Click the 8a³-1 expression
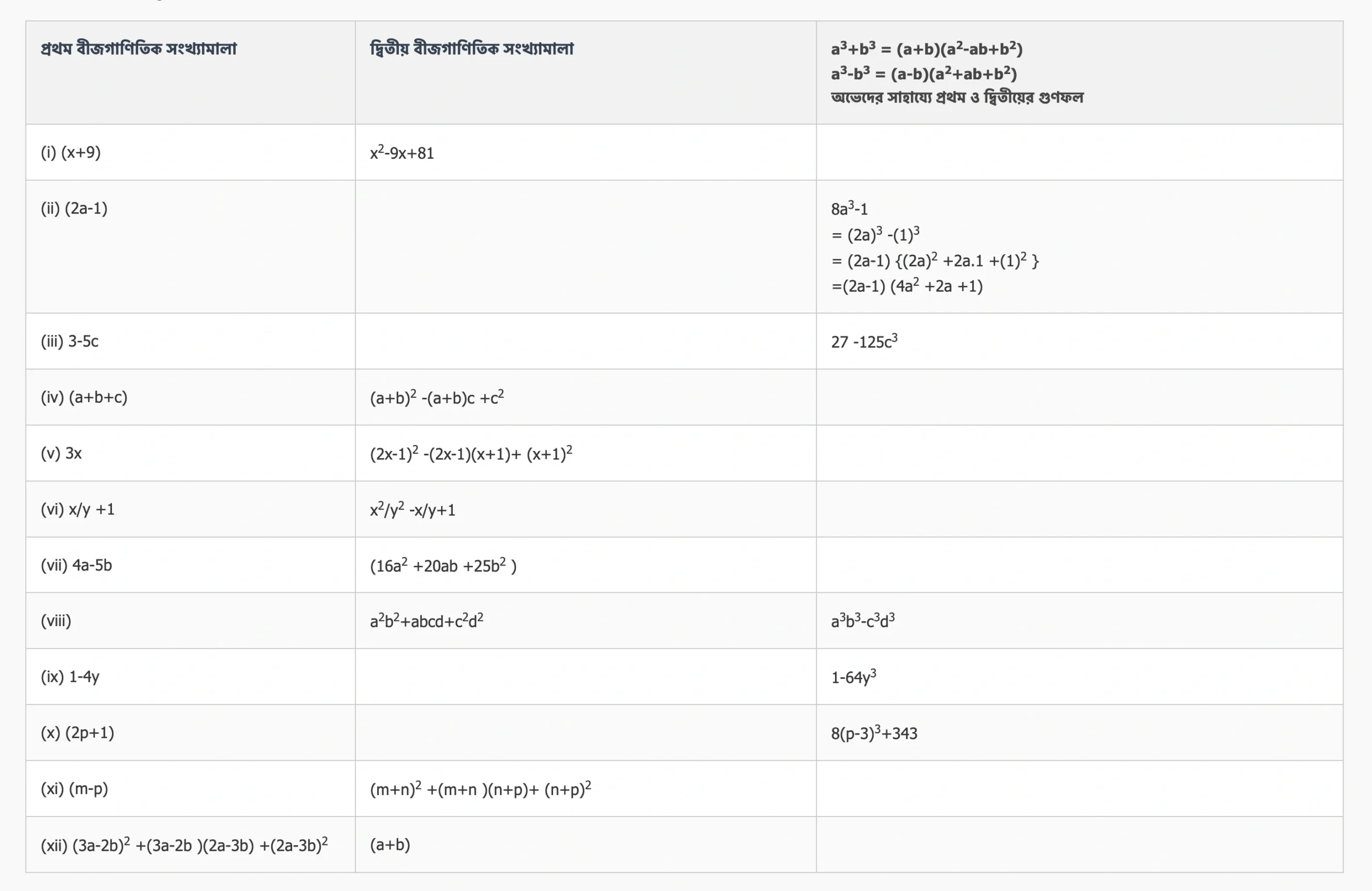The width and height of the screenshot is (1372, 891). [x=849, y=209]
